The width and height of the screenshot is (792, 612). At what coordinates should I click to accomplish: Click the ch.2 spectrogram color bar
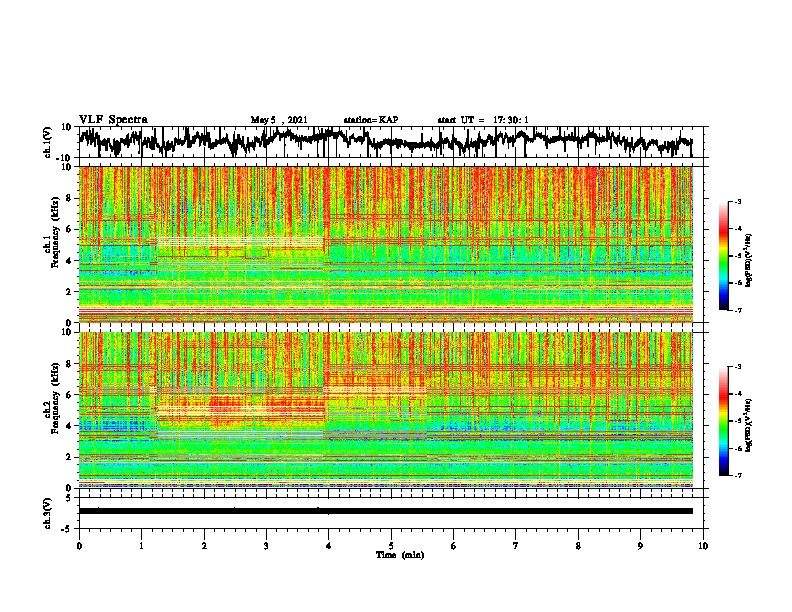pos(724,421)
